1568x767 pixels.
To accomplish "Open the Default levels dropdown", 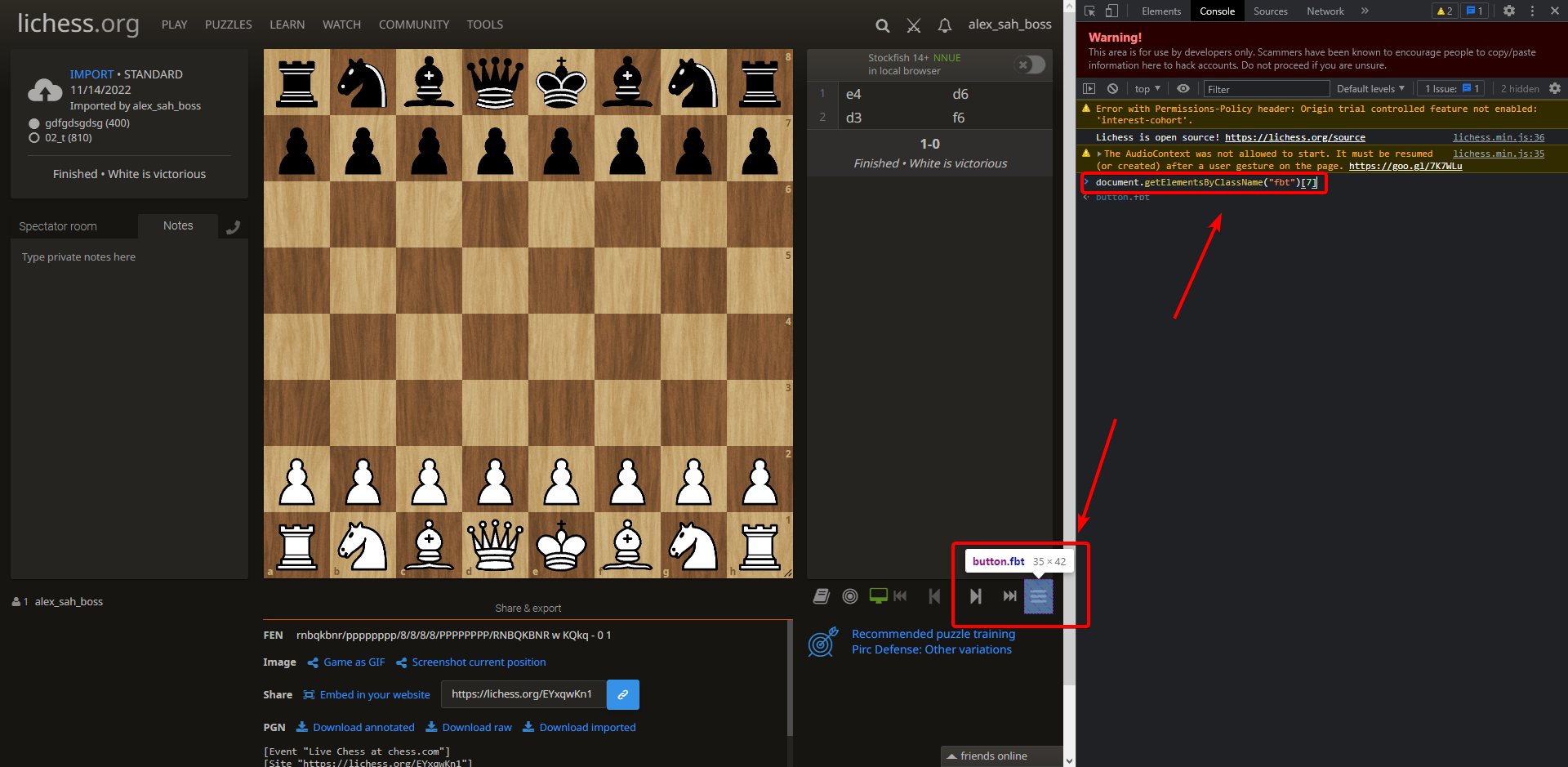I will pyautogui.click(x=1370, y=89).
